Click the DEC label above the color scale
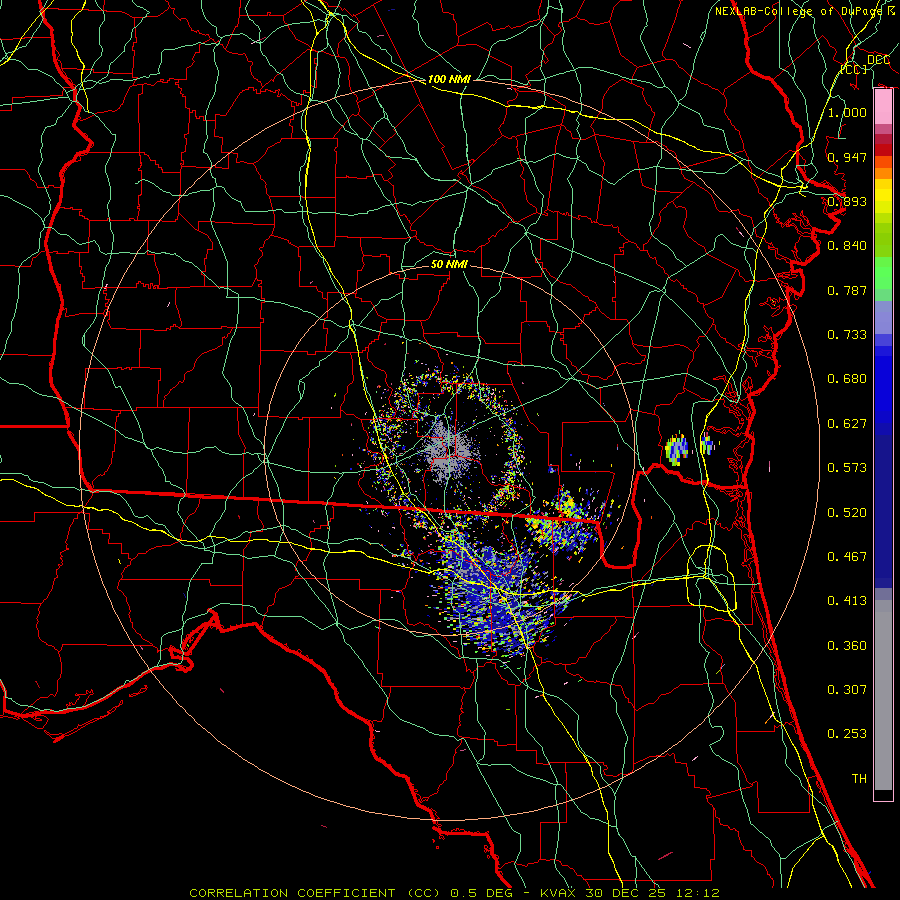900x900 pixels. coord(878,60)
